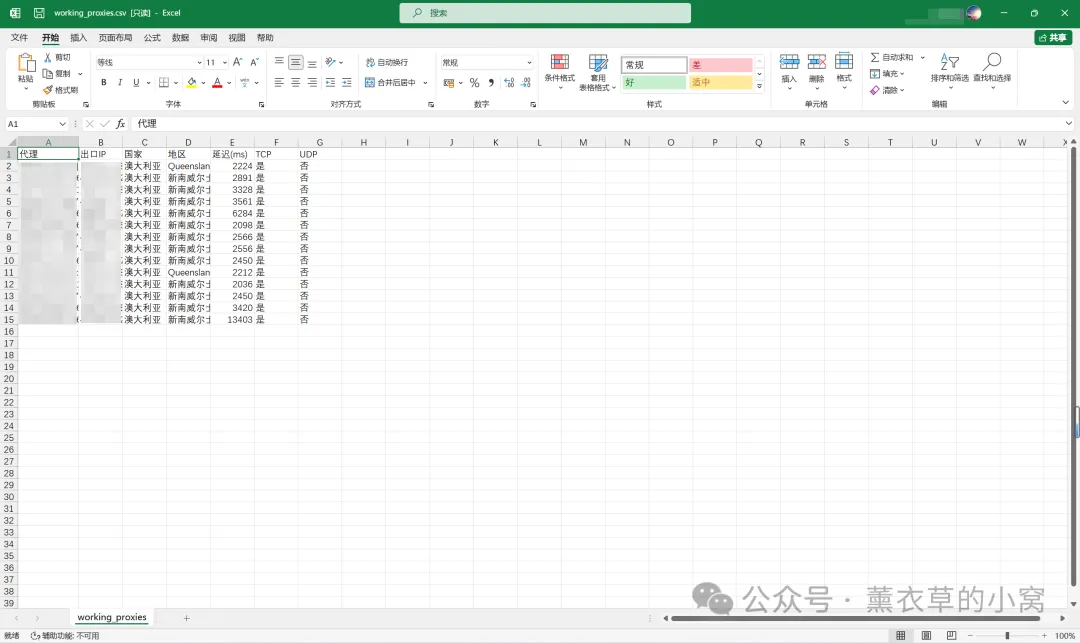This screenshot has height=643, width=1080.
Task: Click the percent style % icon
Action: [x=475, y=83]
